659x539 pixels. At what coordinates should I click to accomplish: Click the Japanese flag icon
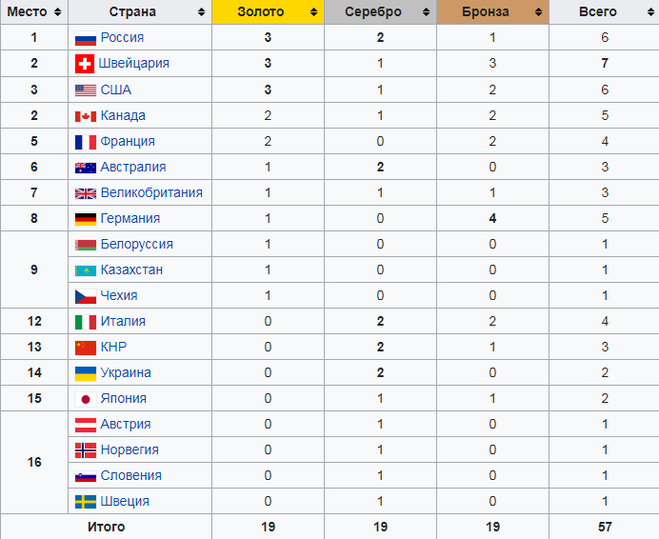pyautogui.click(x=85, y=398)
